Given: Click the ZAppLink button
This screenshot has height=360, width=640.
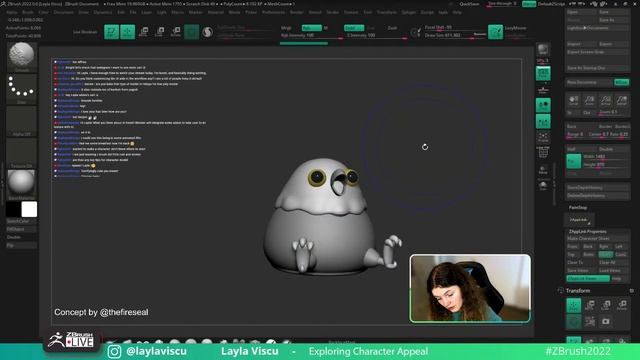Looking at the screenshot, I should (x=580, y=220).
